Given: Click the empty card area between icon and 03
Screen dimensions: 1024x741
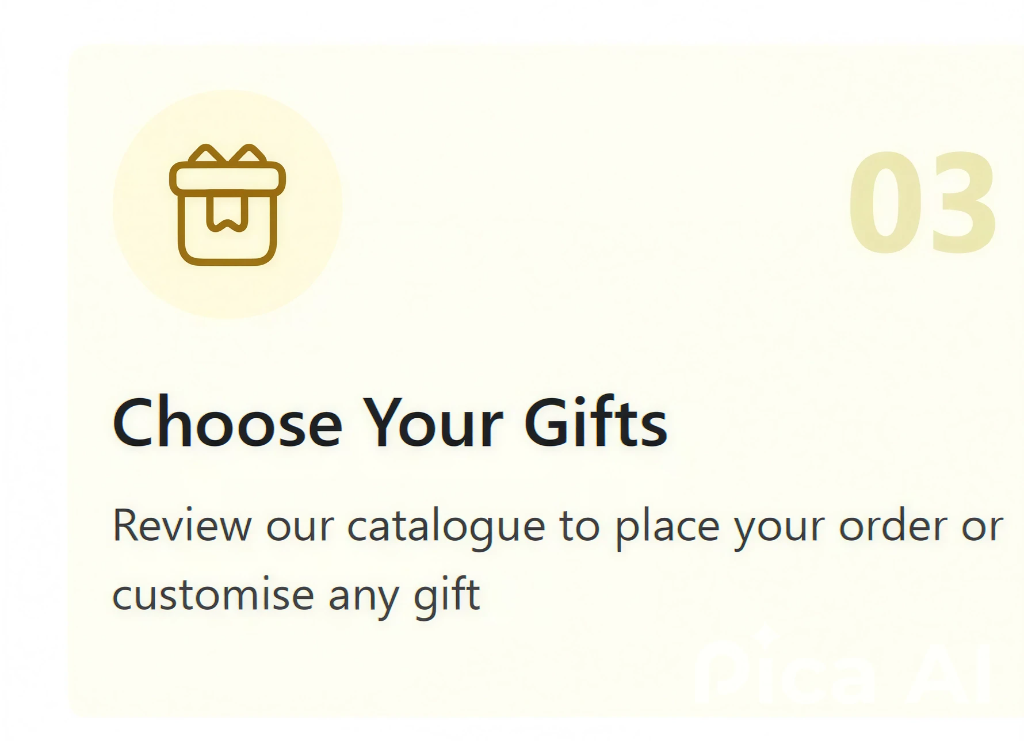Looking at the screenshot, I should (590, 205).
